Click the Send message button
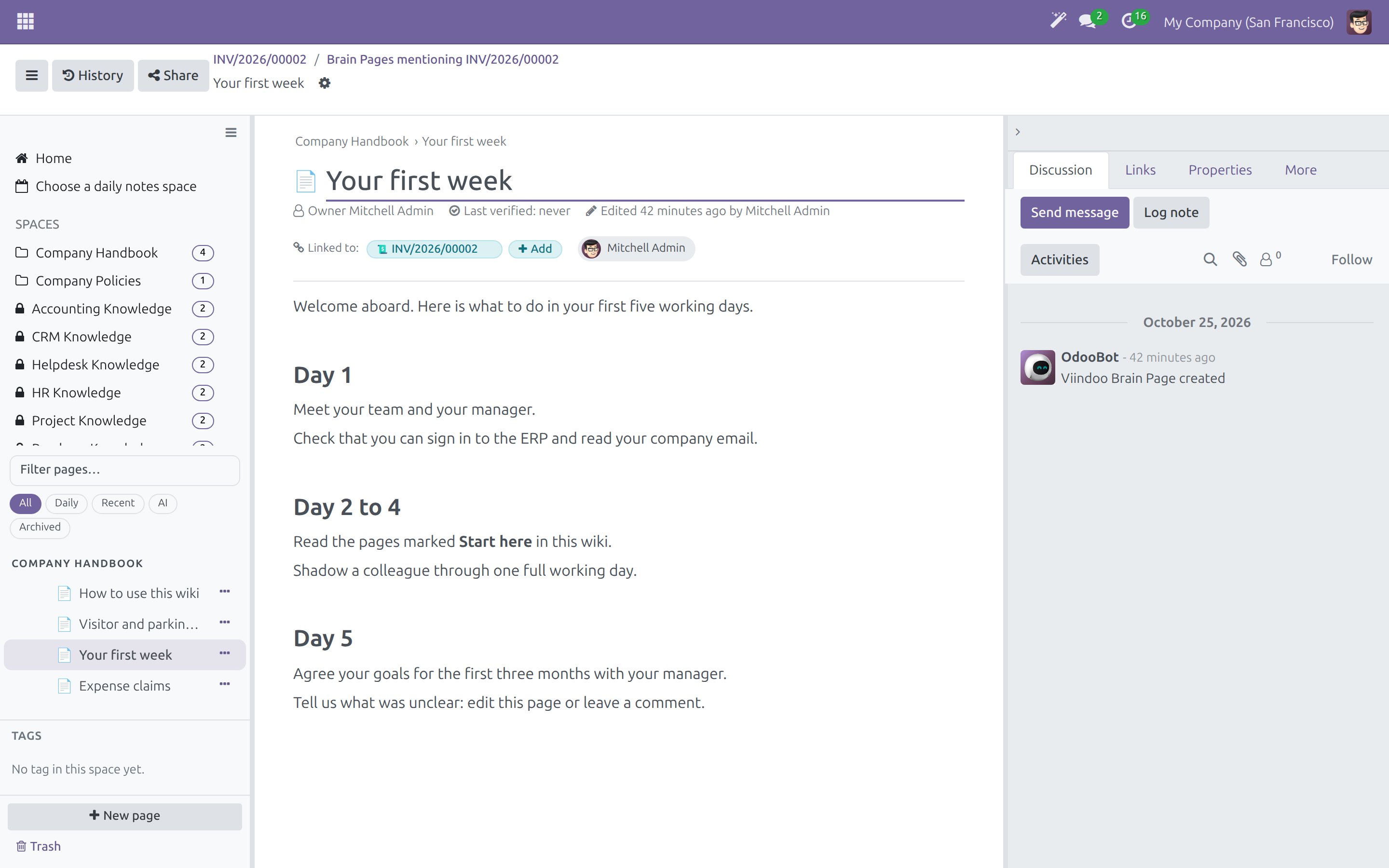This screenshot has height=868, width=1389. pos(1075,212)
